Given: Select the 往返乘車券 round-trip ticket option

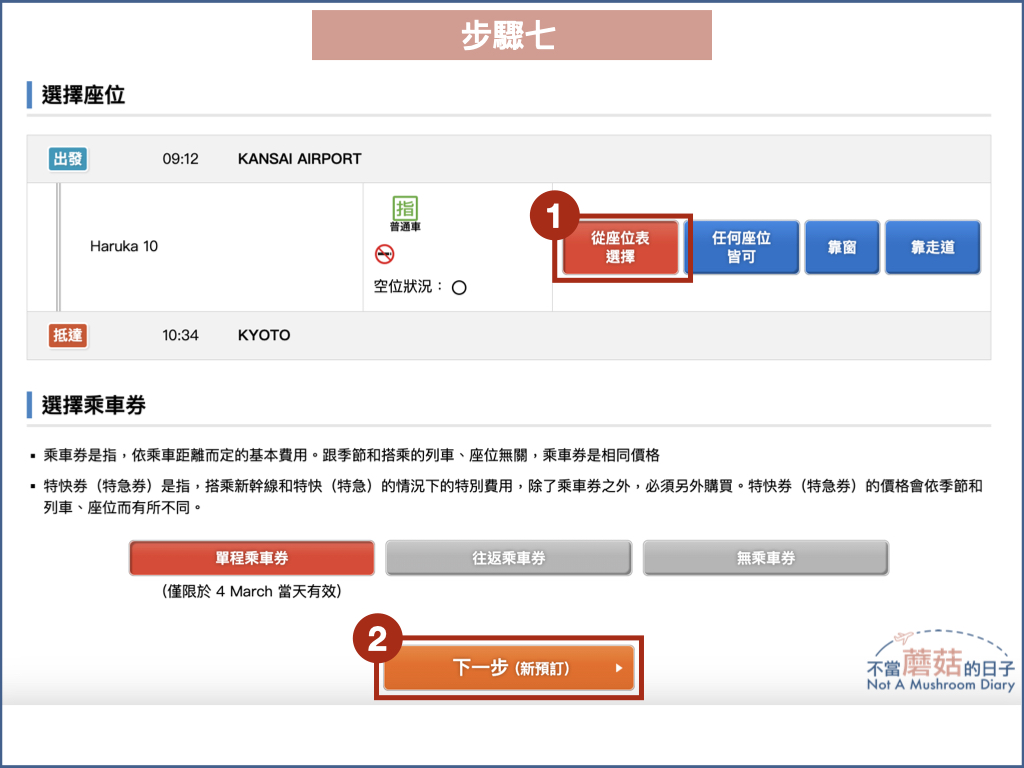Looking at the screenshot, I should pyautogui.click(x=508, y=558).
